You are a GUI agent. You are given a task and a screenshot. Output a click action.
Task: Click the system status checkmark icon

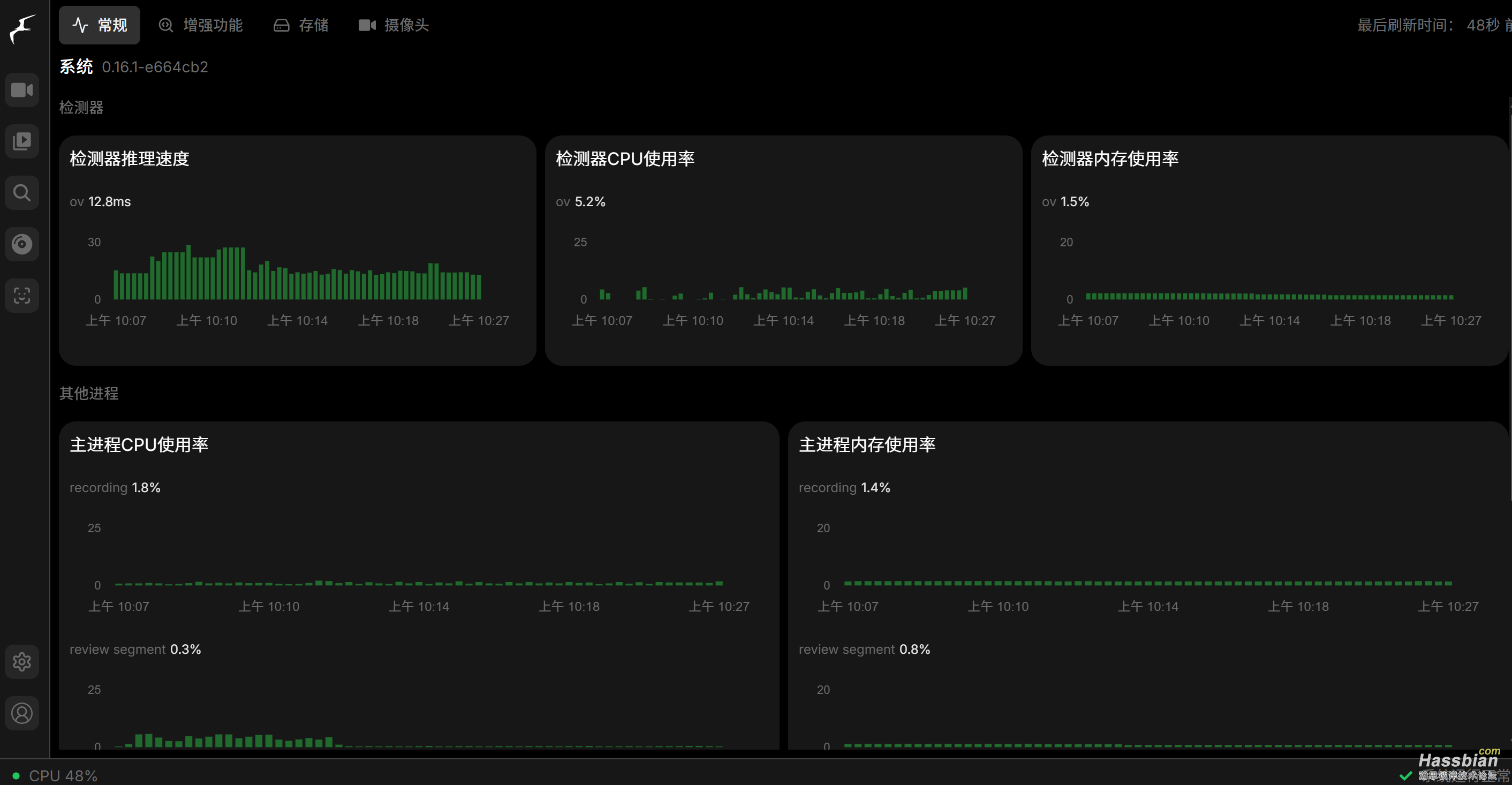1406,775
